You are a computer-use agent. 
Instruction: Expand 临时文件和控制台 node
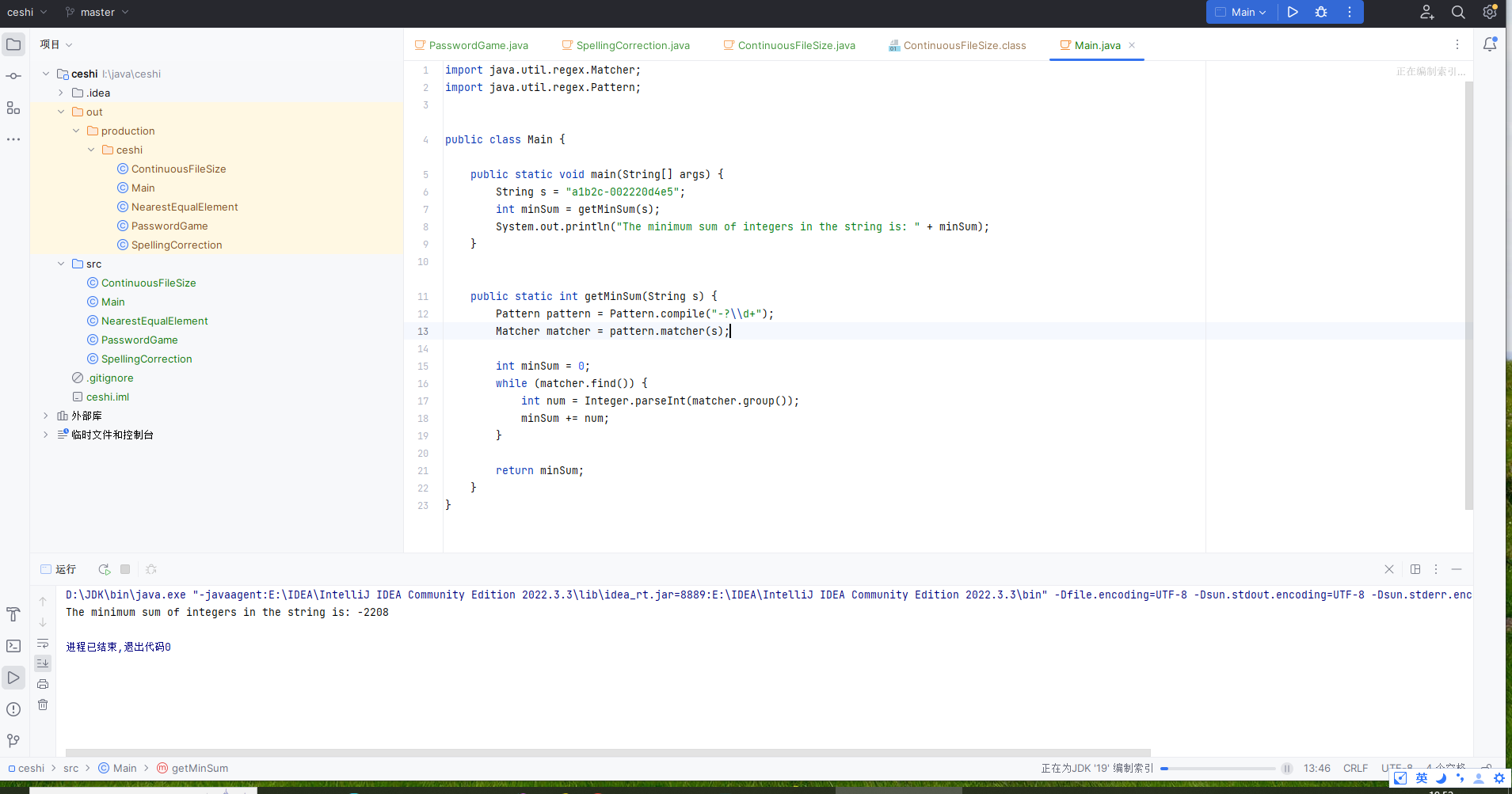tap(46, 435)
